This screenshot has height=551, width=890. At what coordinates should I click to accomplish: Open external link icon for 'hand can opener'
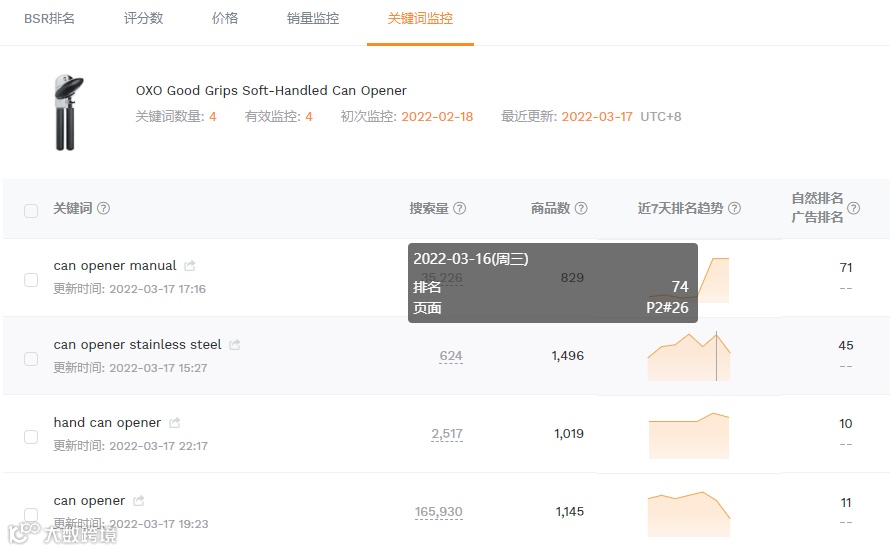(175, 423)
